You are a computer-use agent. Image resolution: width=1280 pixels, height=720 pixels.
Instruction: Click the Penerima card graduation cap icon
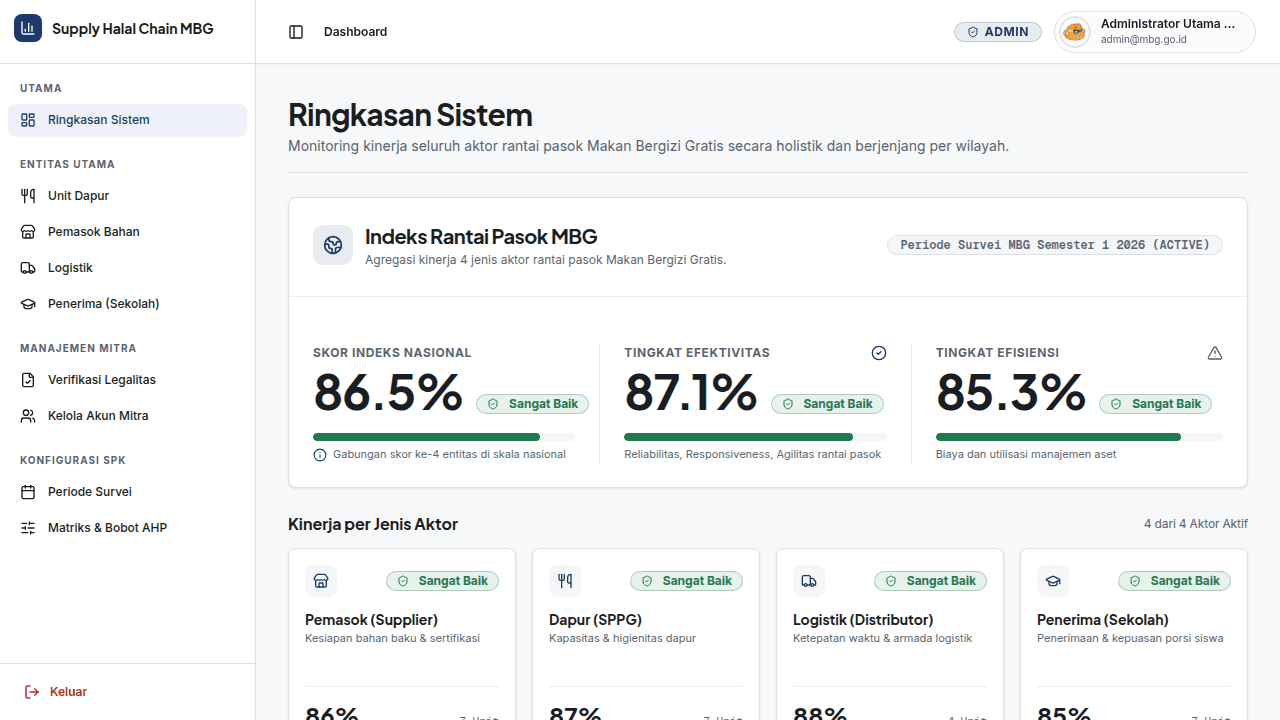pyautogui.click(x=1053, y=581)
